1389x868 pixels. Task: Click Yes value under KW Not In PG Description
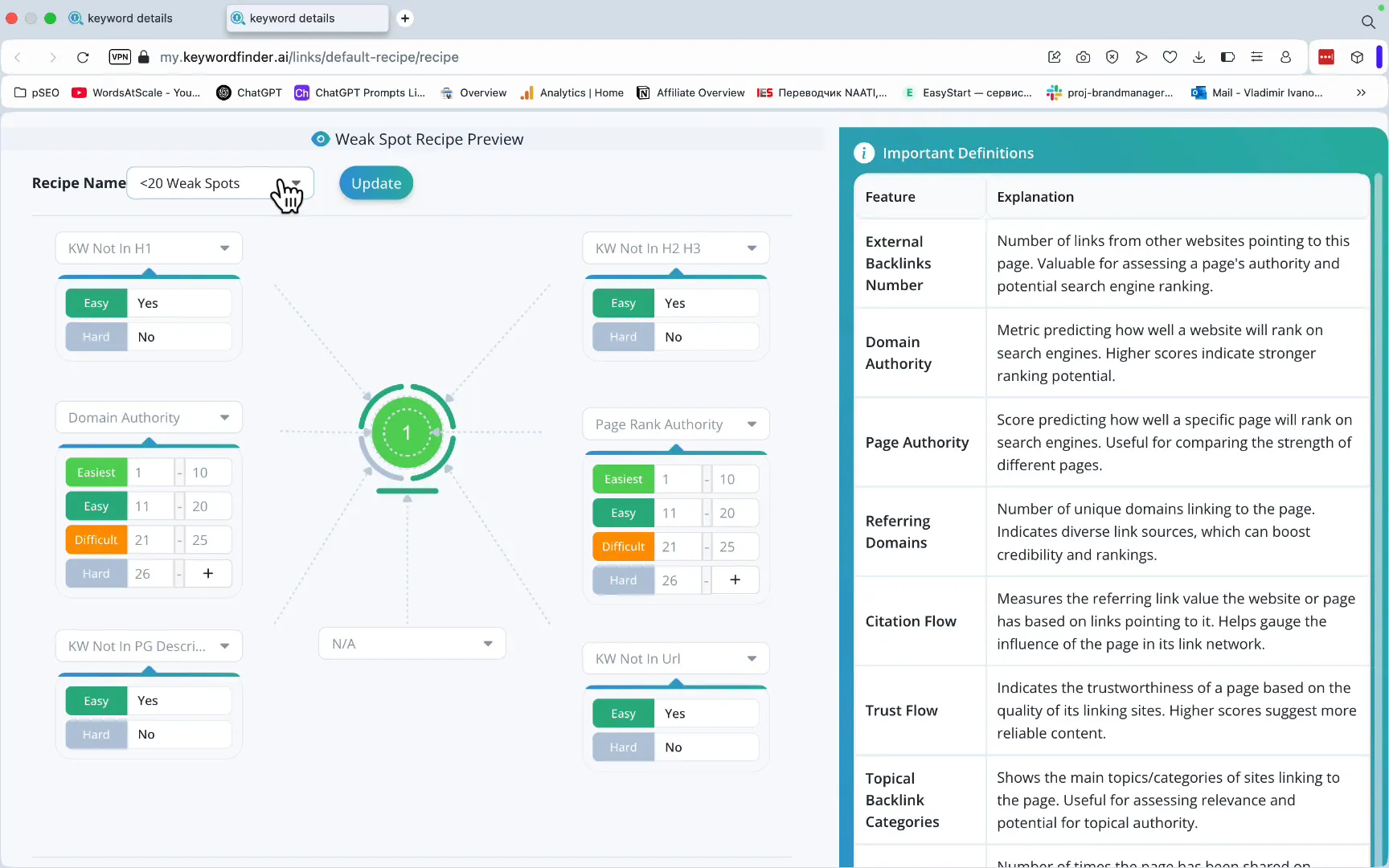[180, 701]
